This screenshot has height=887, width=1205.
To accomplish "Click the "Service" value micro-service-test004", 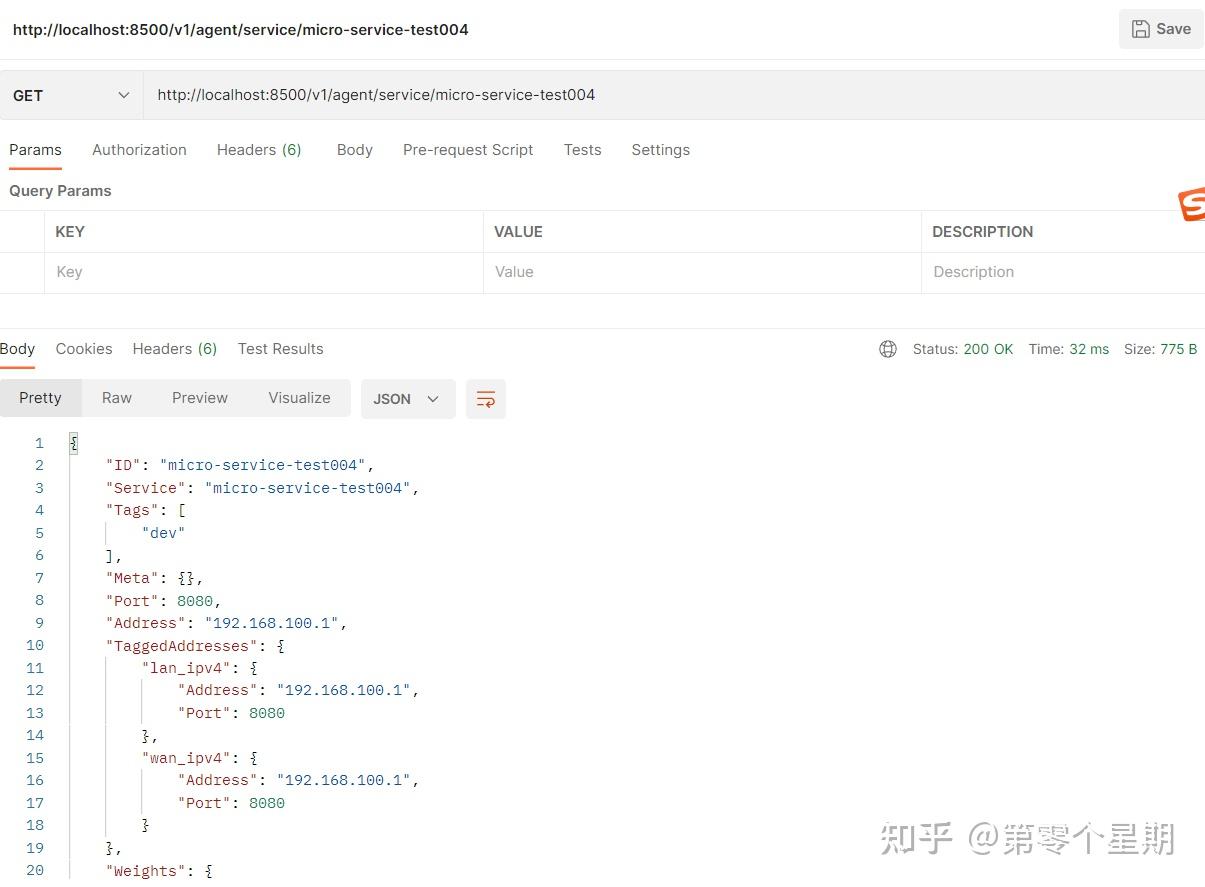I will (307, 488).
